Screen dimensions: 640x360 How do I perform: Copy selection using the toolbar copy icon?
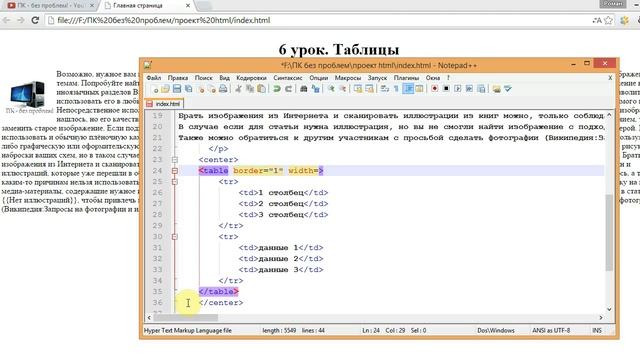250,89
